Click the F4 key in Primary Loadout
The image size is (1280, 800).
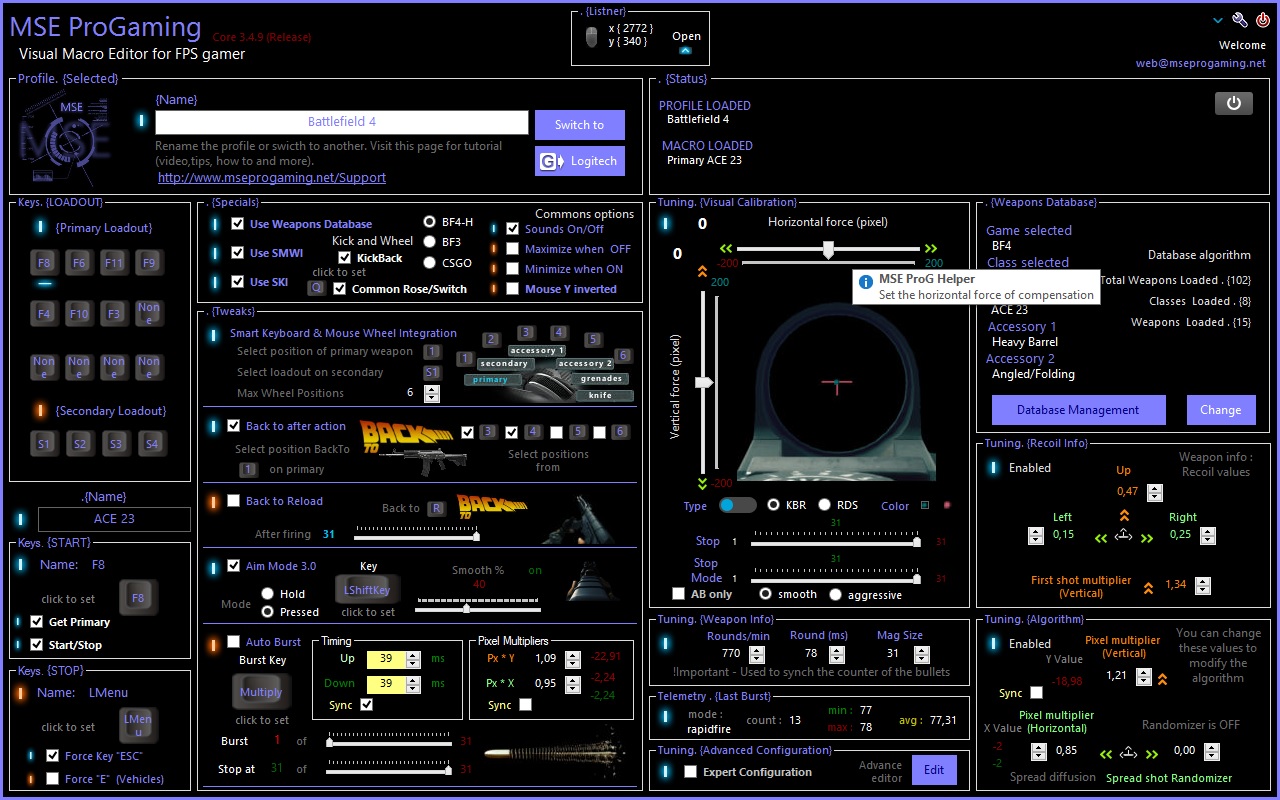point(44,313)
